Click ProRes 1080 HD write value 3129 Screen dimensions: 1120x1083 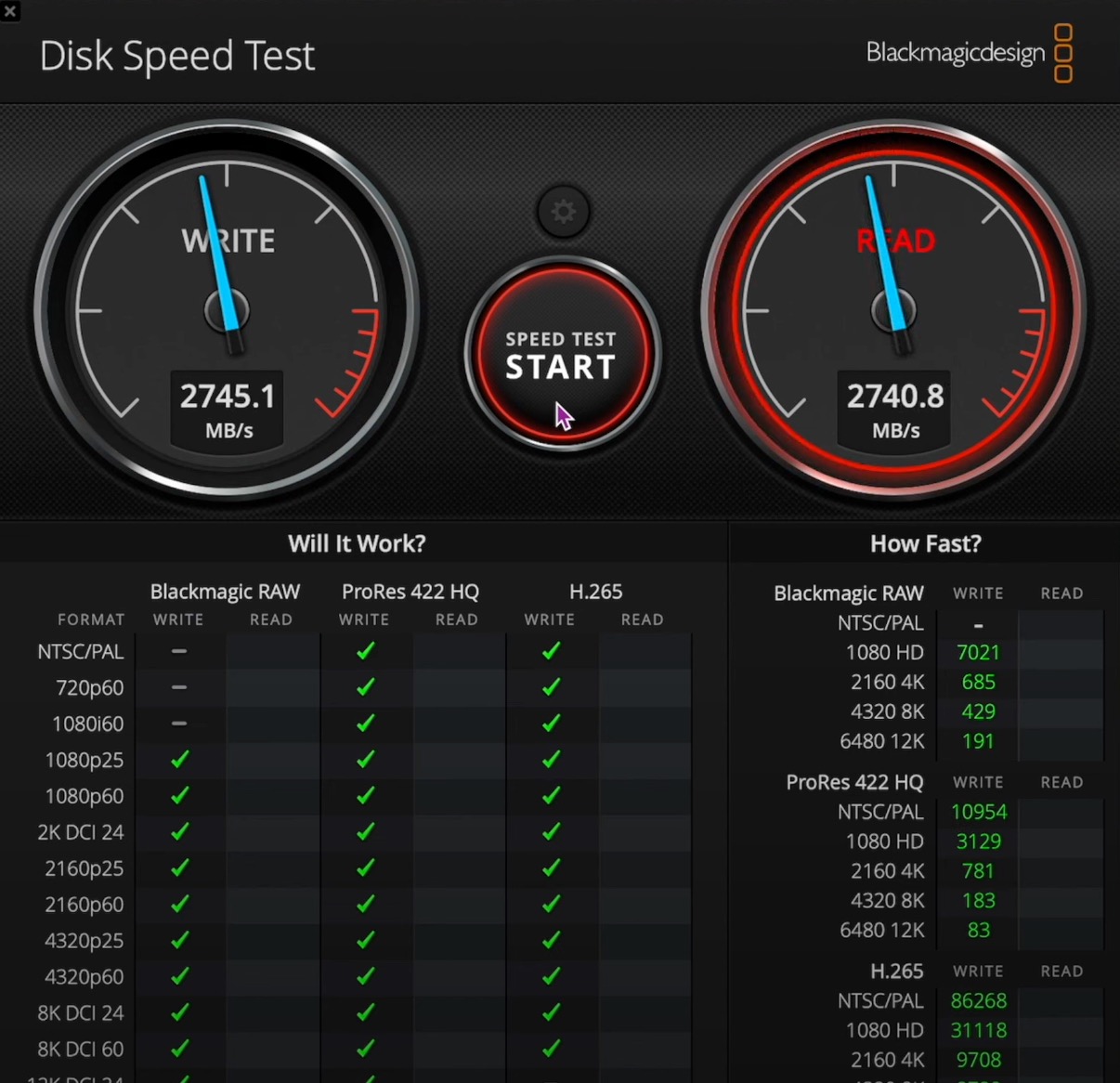(x=978, y=842)
